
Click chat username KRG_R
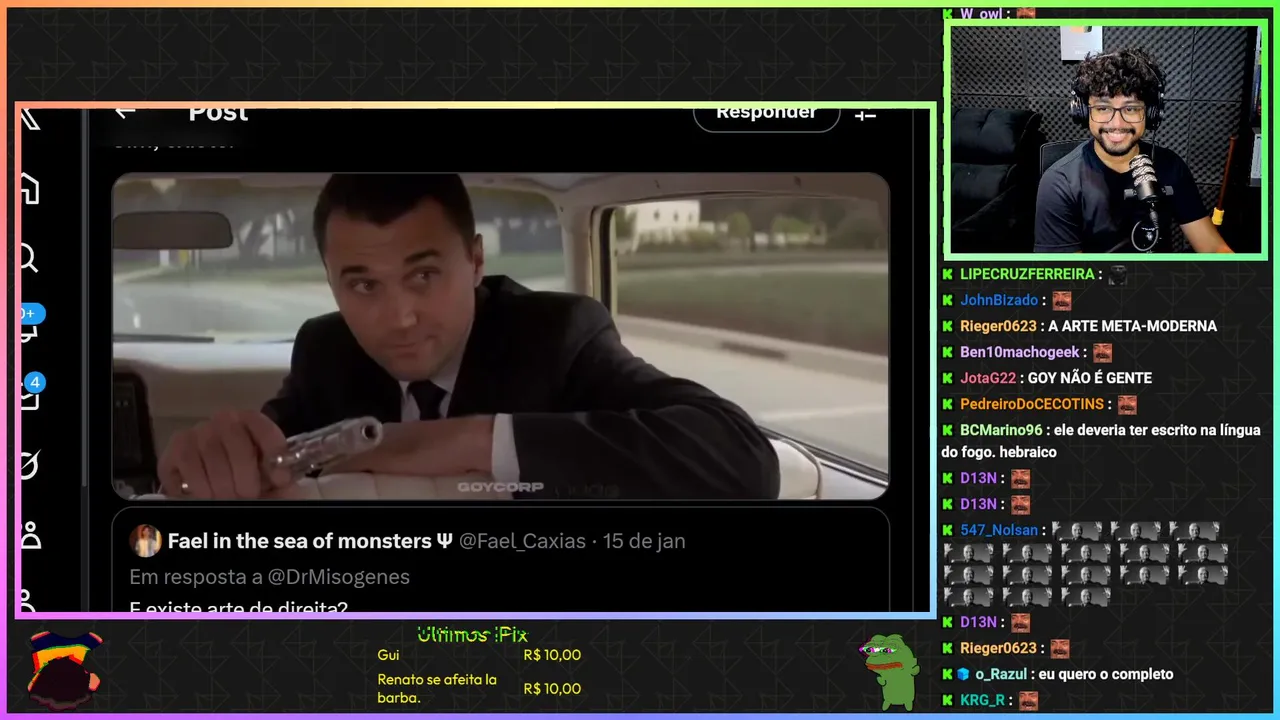[982, 700]
